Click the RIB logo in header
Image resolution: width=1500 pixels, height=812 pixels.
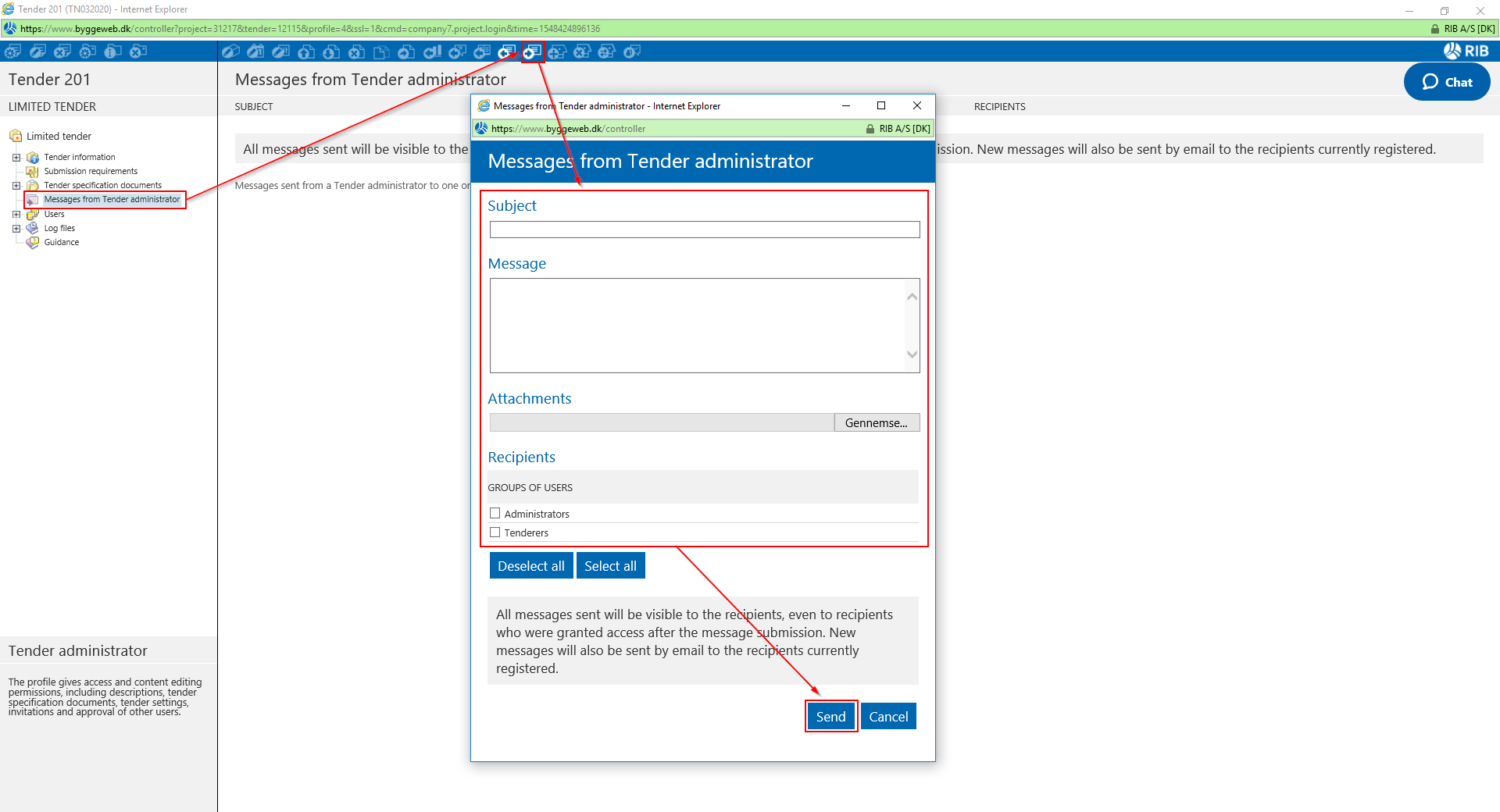pyautogui.click(x=1466, y=52)
